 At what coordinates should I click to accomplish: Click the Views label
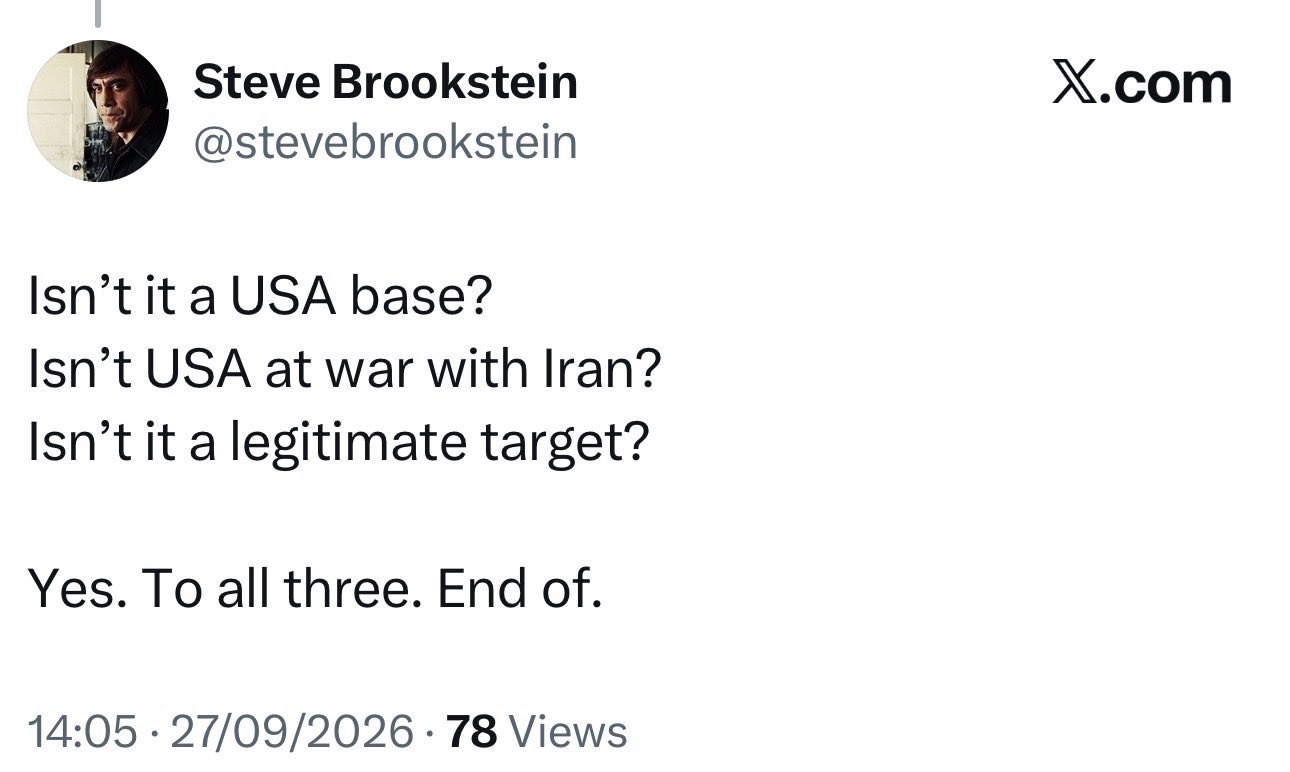(x=569, y=732)
